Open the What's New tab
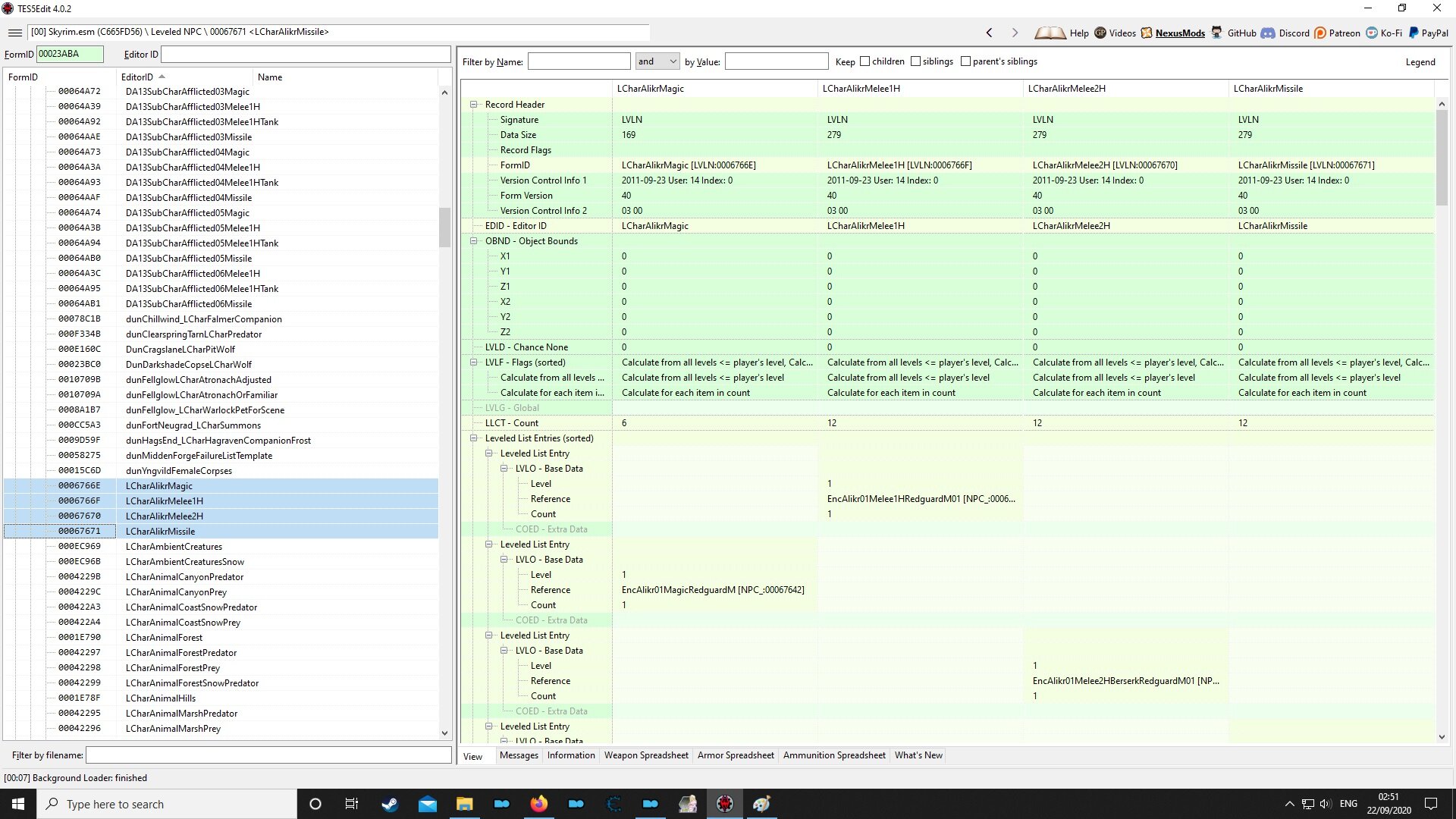The height and width of the screenshot is (819, 1456). point(918,755)
